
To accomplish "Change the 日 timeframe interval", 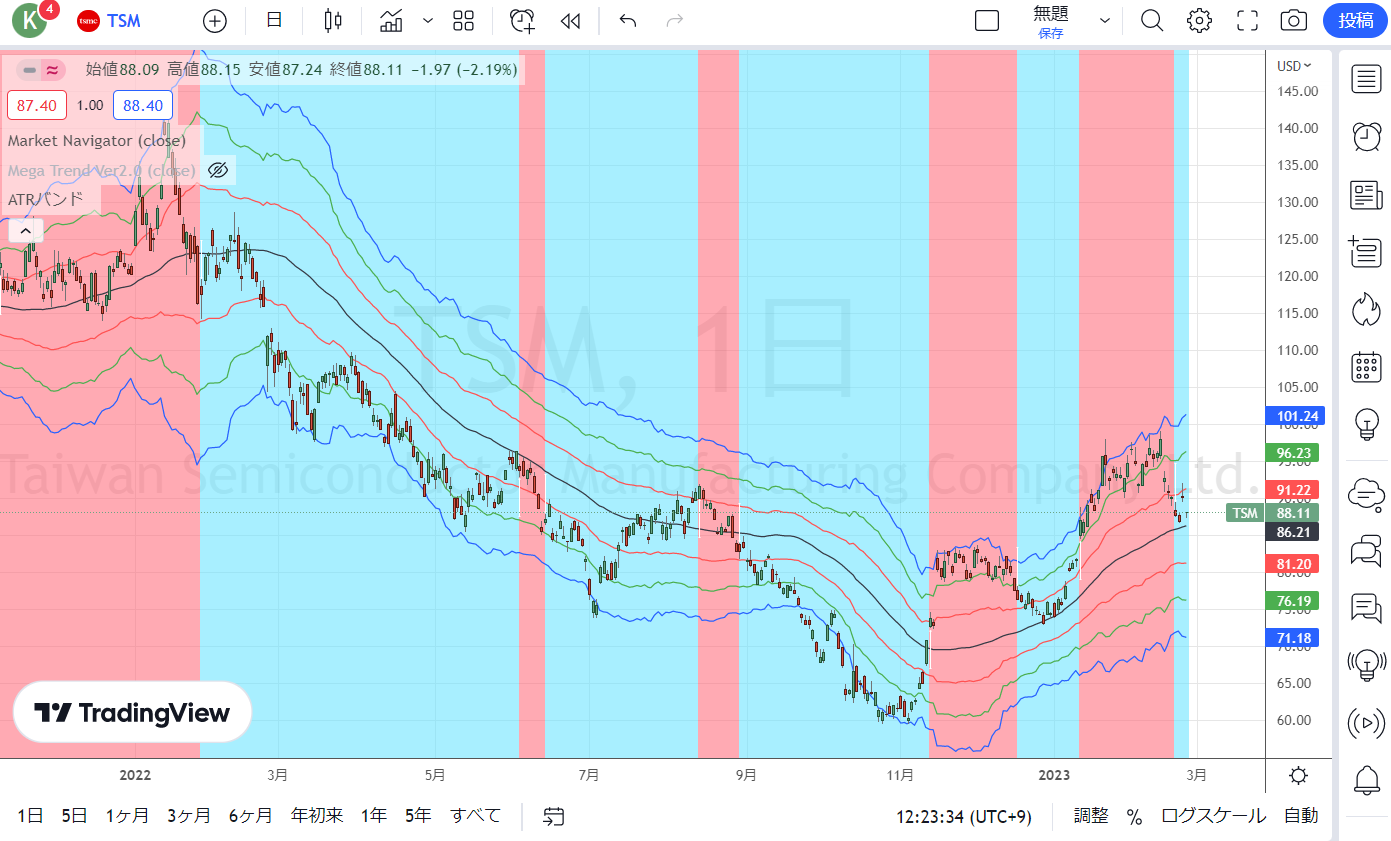I will [x=274, y=20].
